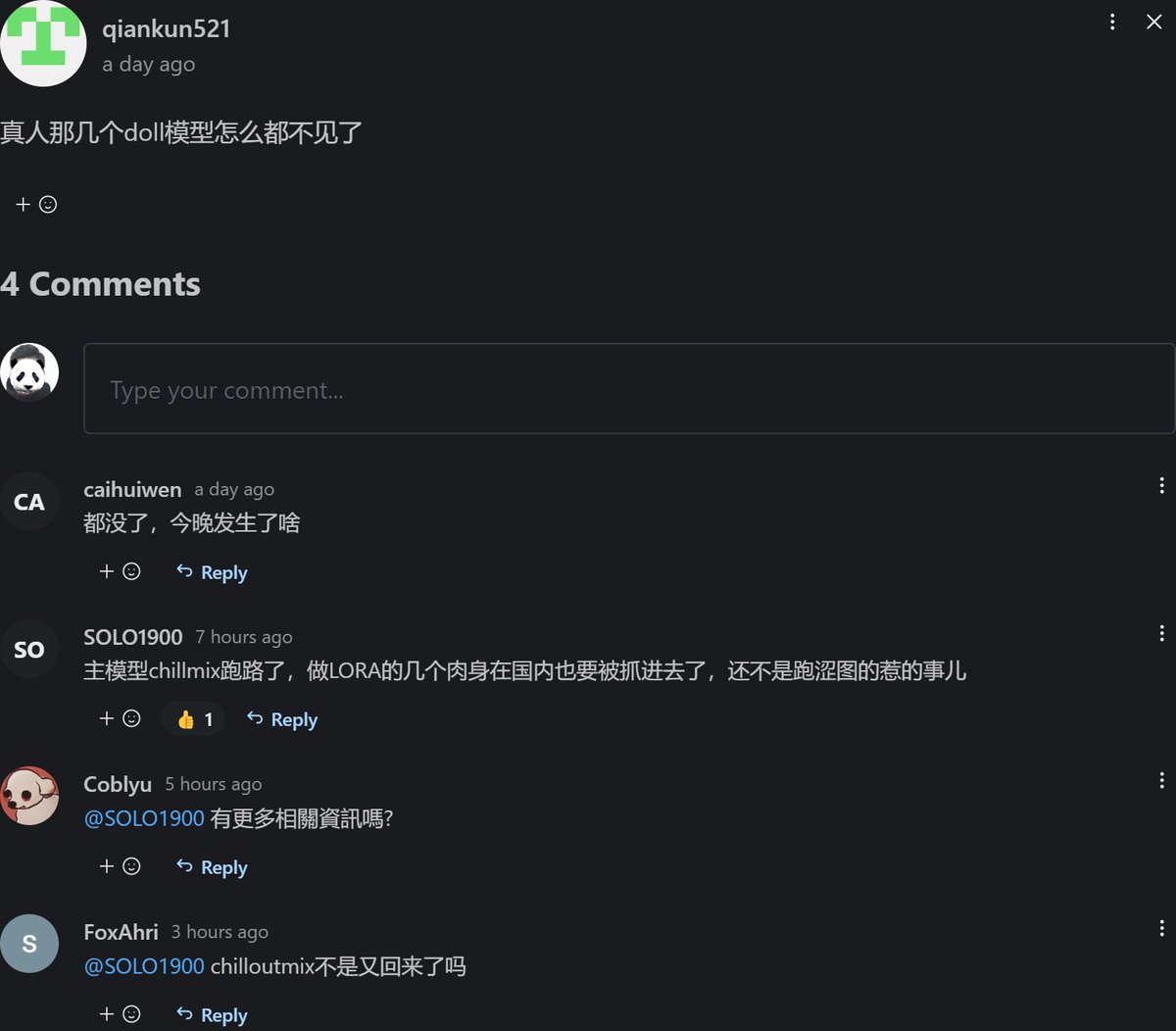This screenshot has height=1031, width=1176.
Task: Add emoji reaction to caihuiwen's comment
Action: point(120,571)
